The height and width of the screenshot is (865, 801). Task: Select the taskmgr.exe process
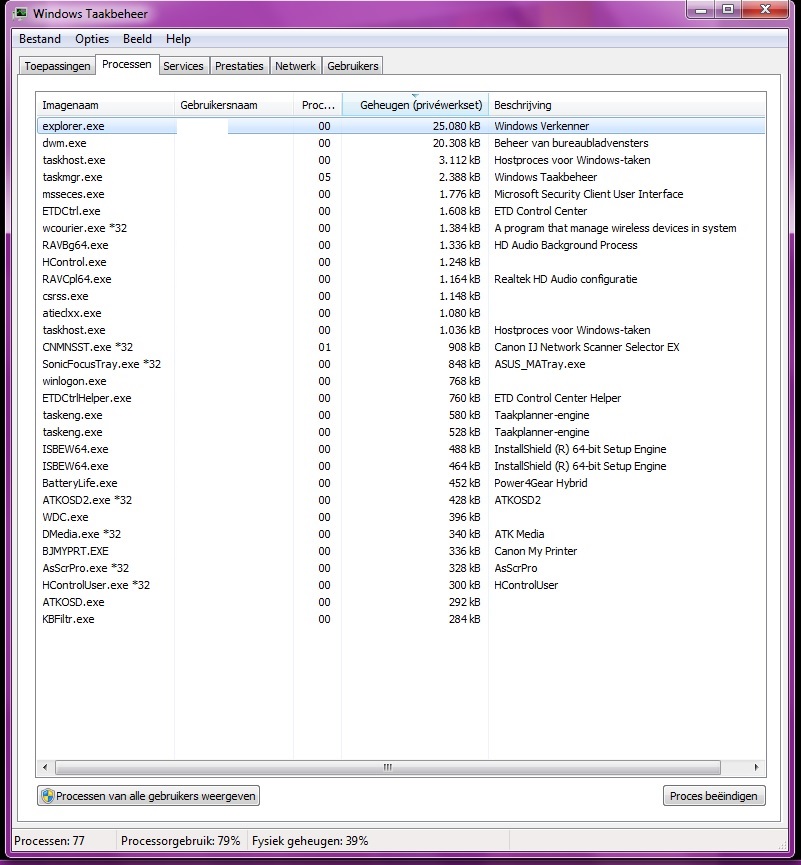tap(401, 177)
